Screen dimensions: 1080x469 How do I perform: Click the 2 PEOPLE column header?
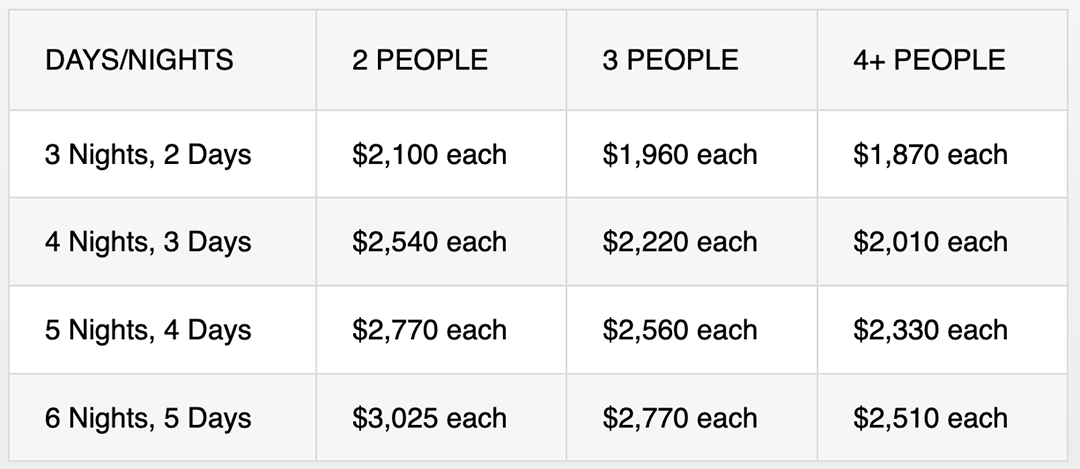click(420, 60)
